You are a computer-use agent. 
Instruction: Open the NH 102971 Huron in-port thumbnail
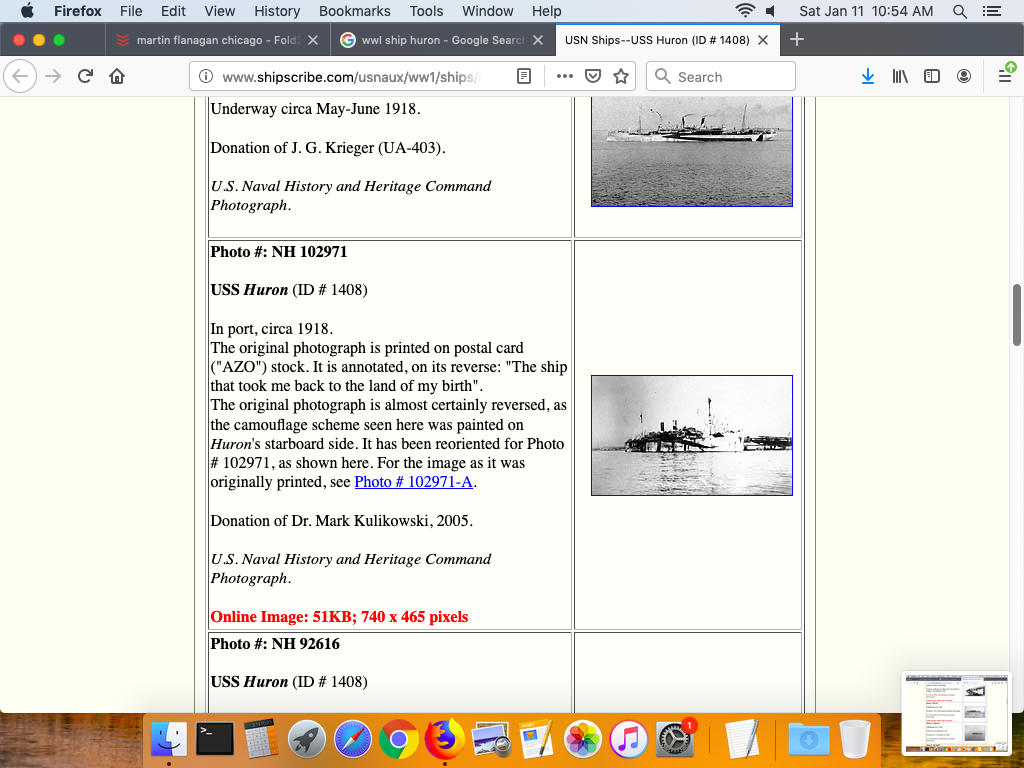(691, 435)
